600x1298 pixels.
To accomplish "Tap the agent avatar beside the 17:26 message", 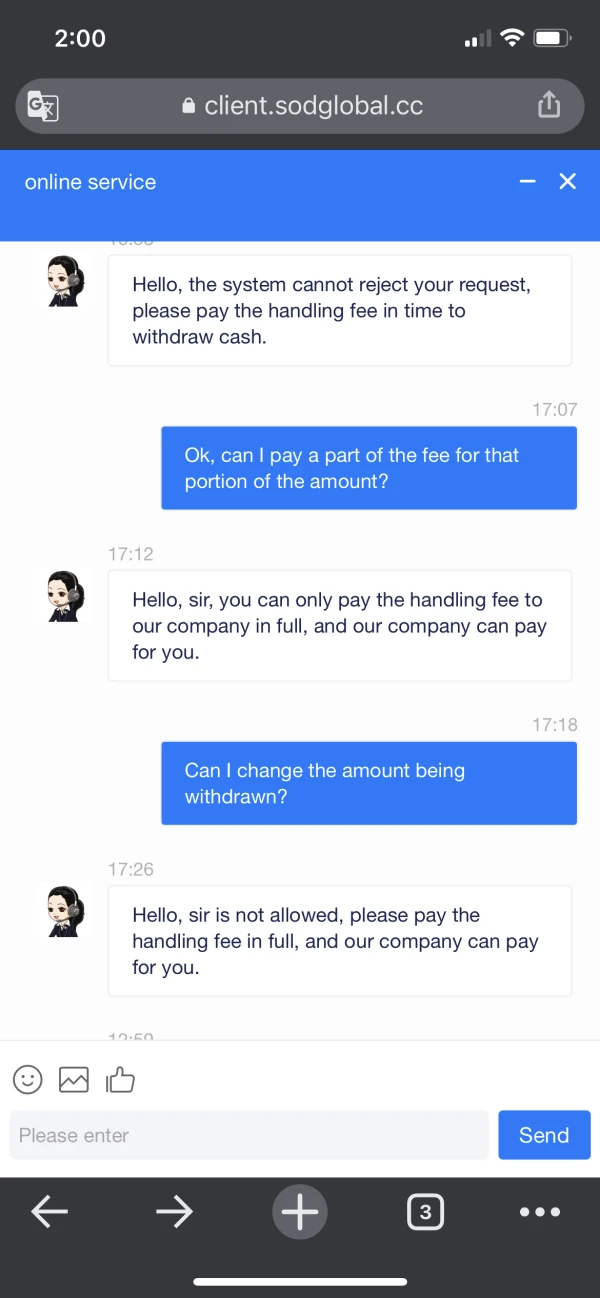I will (67, 911).
